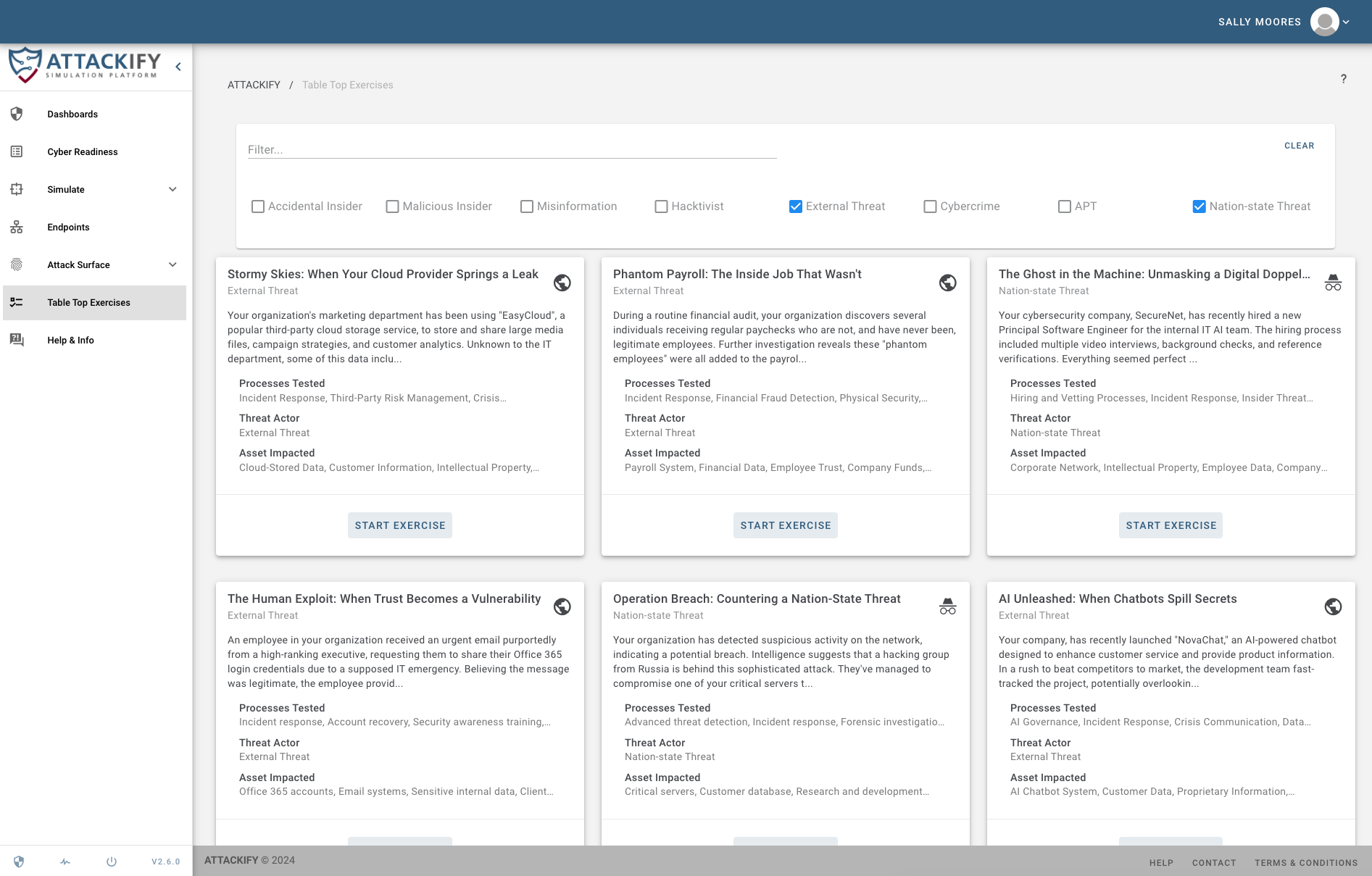
Task: Click into the Filter text field
Action: click(x=512, y=149)
